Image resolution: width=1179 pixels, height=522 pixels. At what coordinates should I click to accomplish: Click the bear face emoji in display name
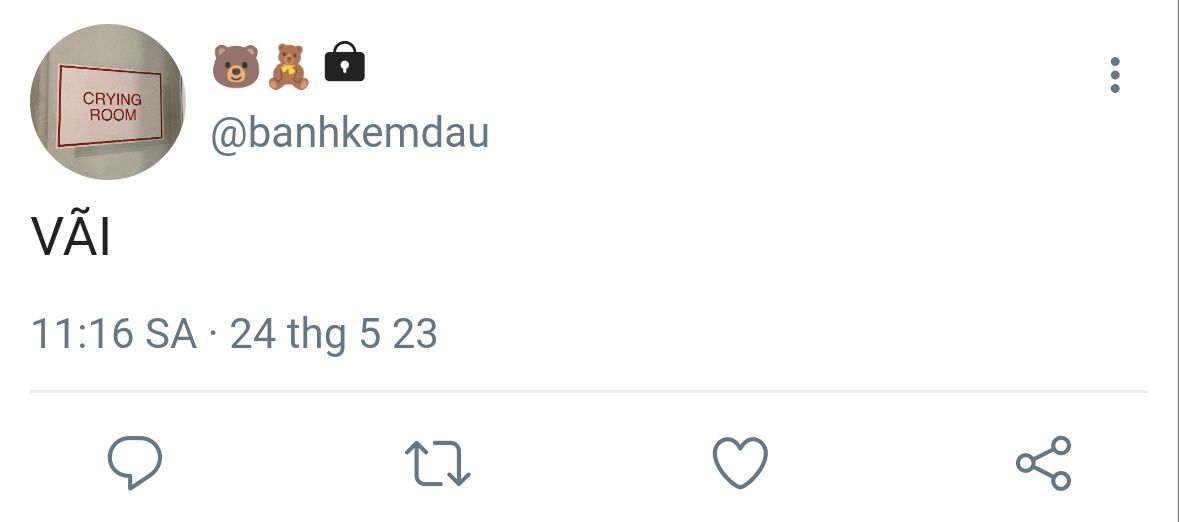[236, 66]
